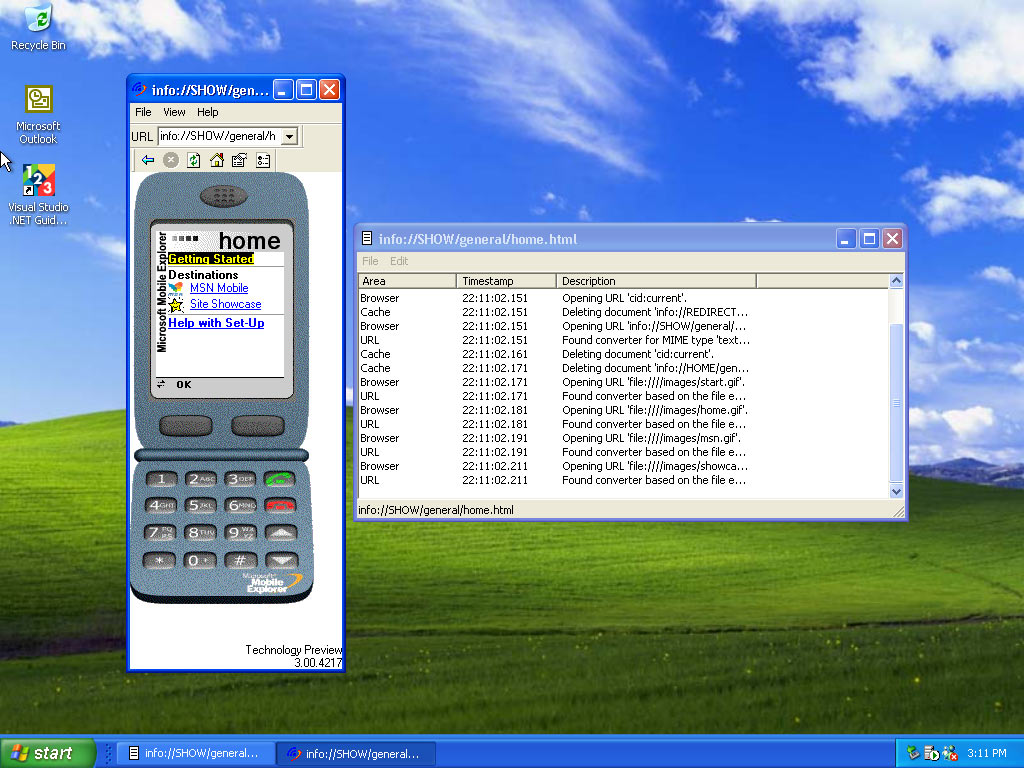
Task: Click the MSN butterfly icon on the phone screen
Action: click(176, 288)
